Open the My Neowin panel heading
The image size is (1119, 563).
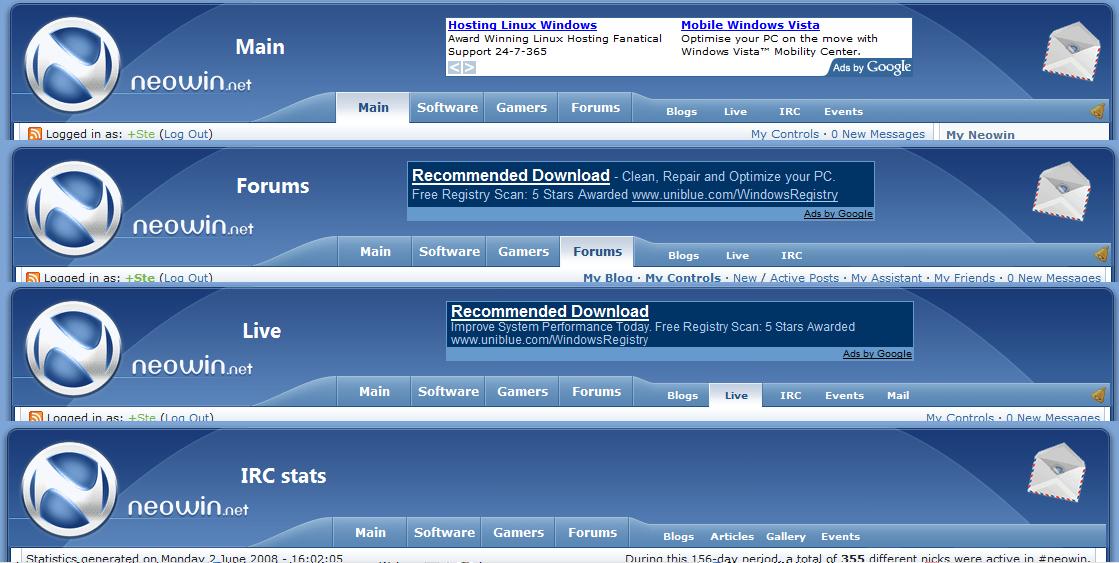980,135
